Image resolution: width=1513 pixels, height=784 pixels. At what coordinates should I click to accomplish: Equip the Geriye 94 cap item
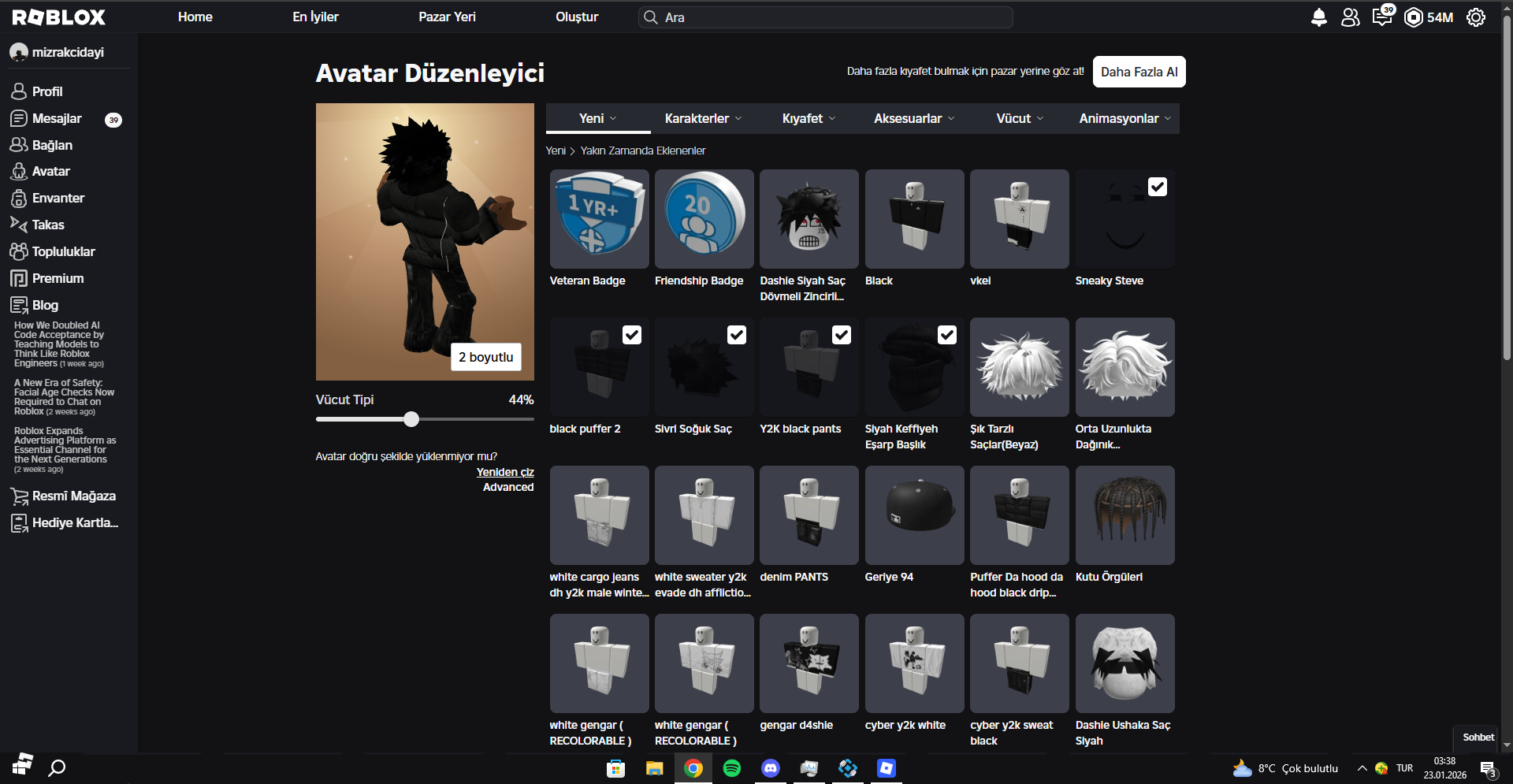pos(914,515)
